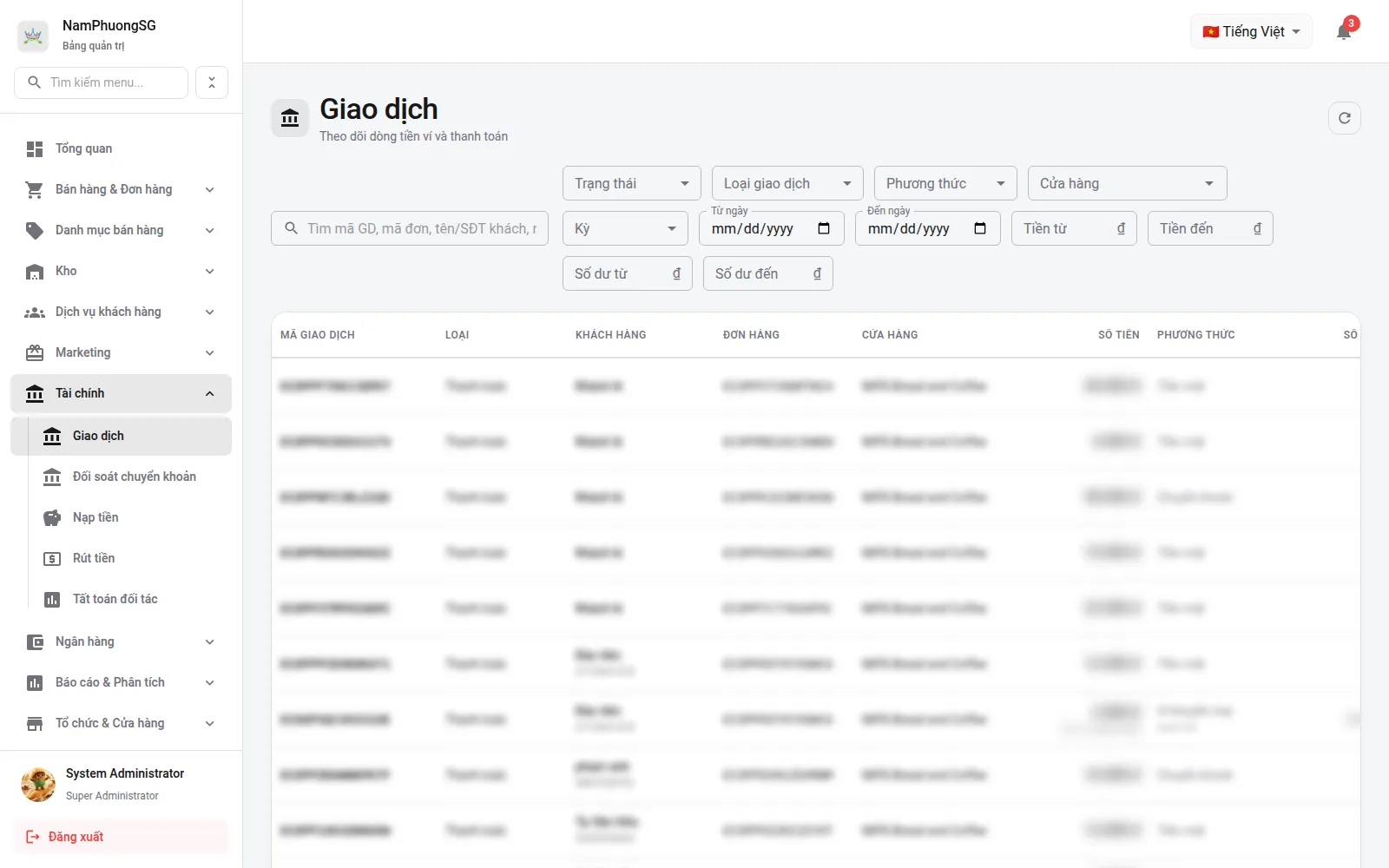1389x868 pixels.
Task: Expand Tổ chức & Cửa hàng menu
Action: [121, 723]
